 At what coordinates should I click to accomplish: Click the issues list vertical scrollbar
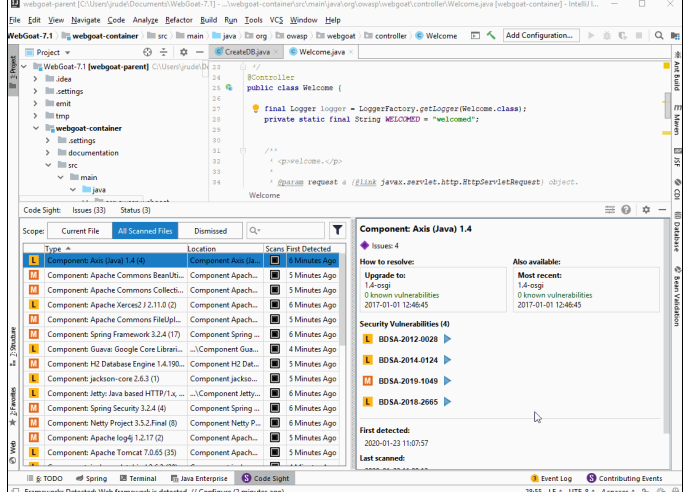[342, 299]
